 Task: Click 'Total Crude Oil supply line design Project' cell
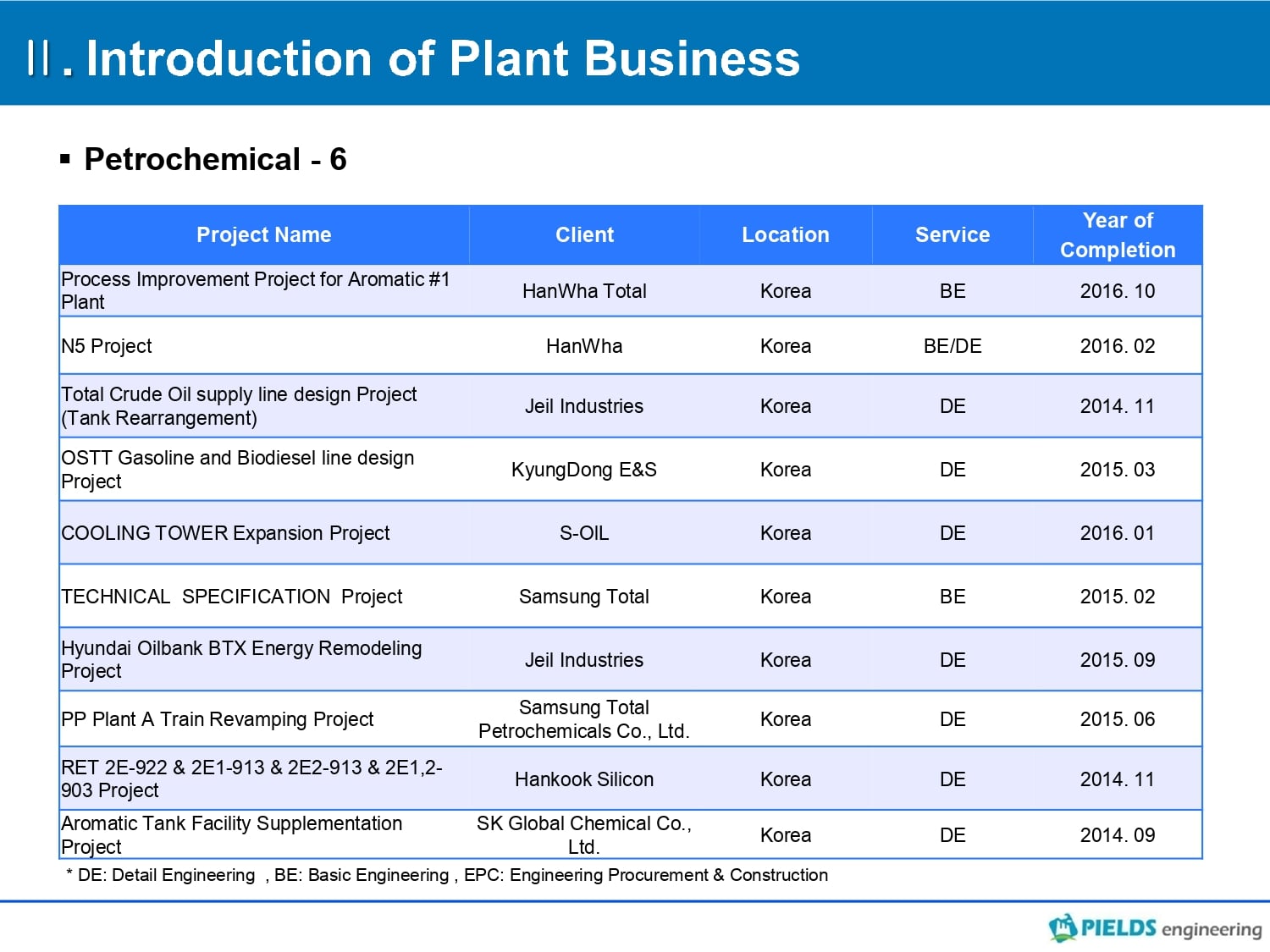(x=264, y=405)
